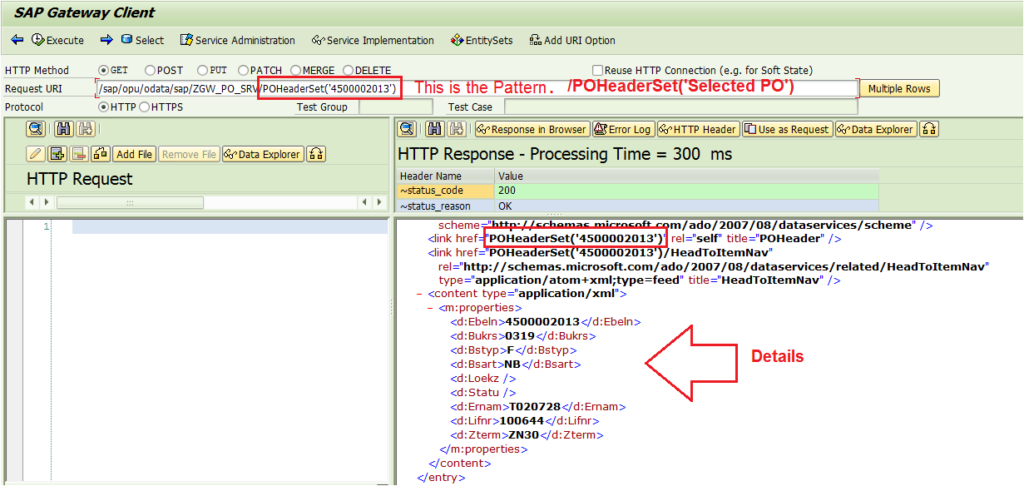1024x486 pixels.
Task: Click in the Request URI field
Action: 475,88
